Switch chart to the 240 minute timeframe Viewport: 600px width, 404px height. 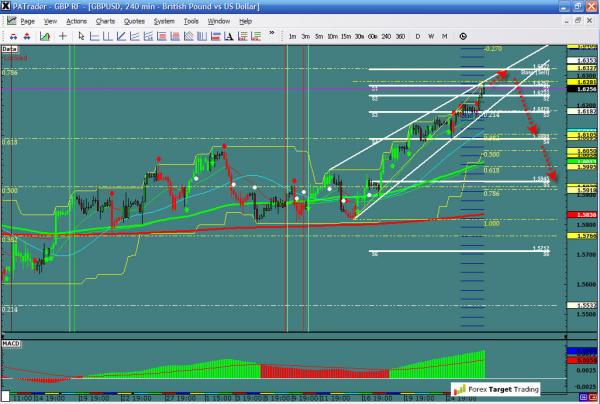384,37
